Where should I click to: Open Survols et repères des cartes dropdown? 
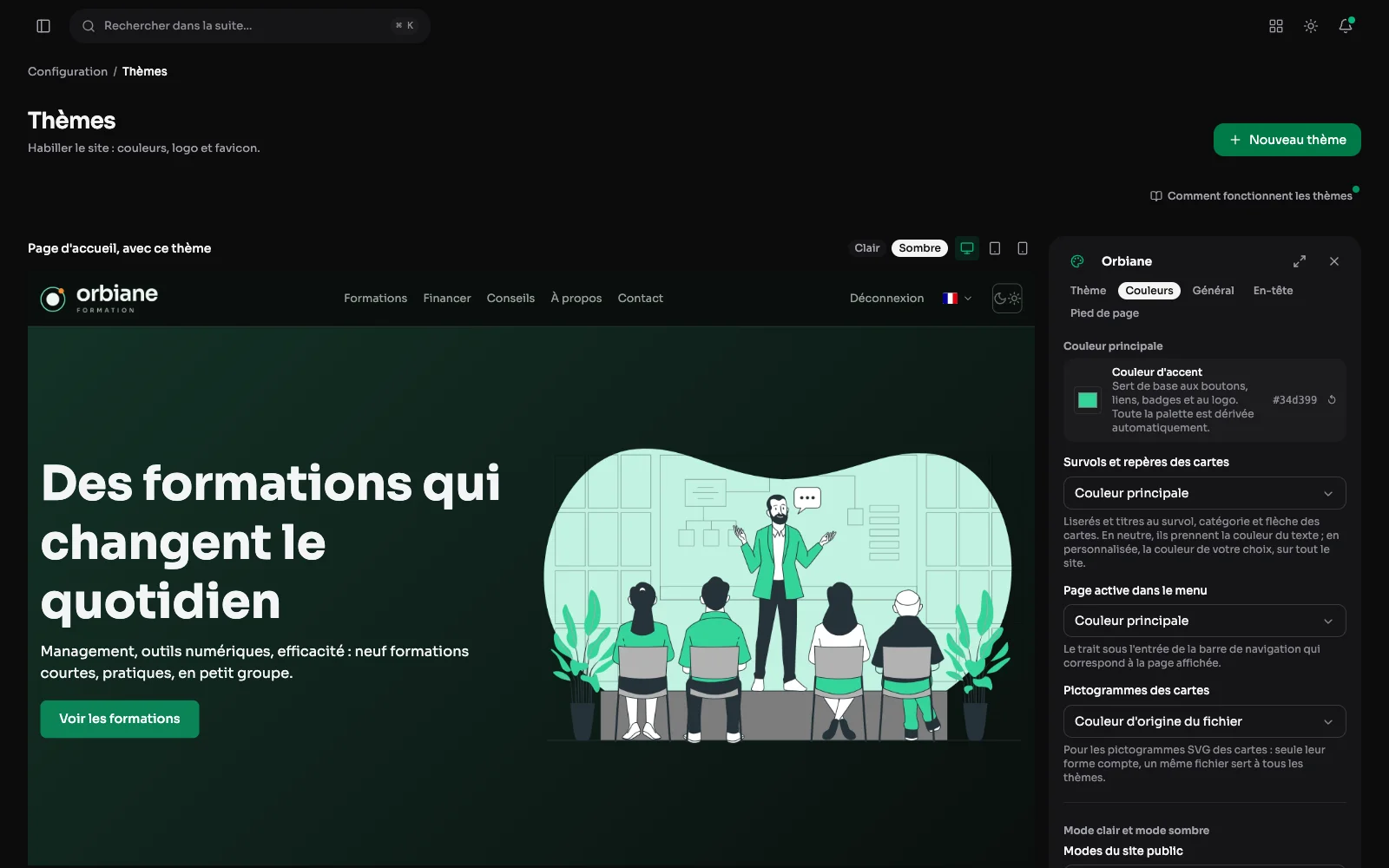pos(1204,493)
